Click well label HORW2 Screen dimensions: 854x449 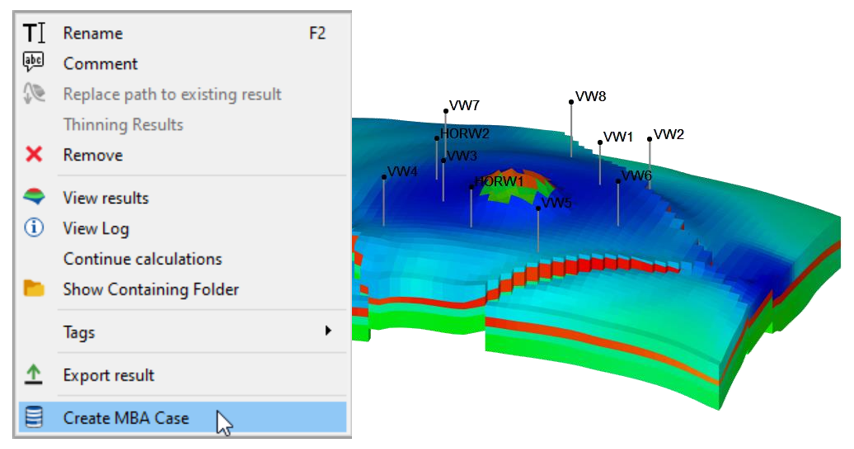point(465,134)
